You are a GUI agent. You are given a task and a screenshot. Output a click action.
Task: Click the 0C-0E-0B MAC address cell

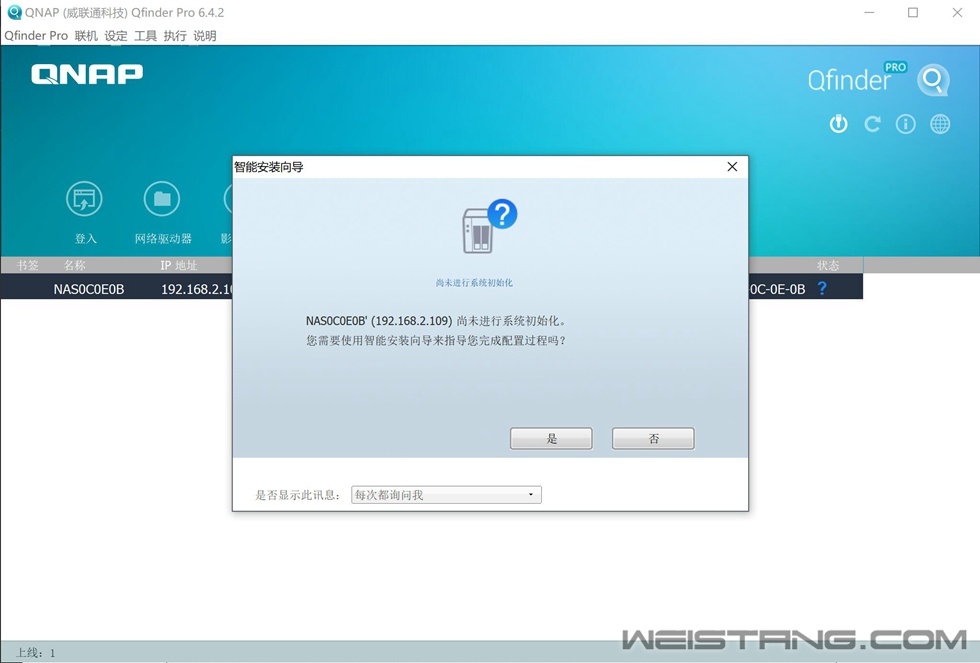(777, 289)
